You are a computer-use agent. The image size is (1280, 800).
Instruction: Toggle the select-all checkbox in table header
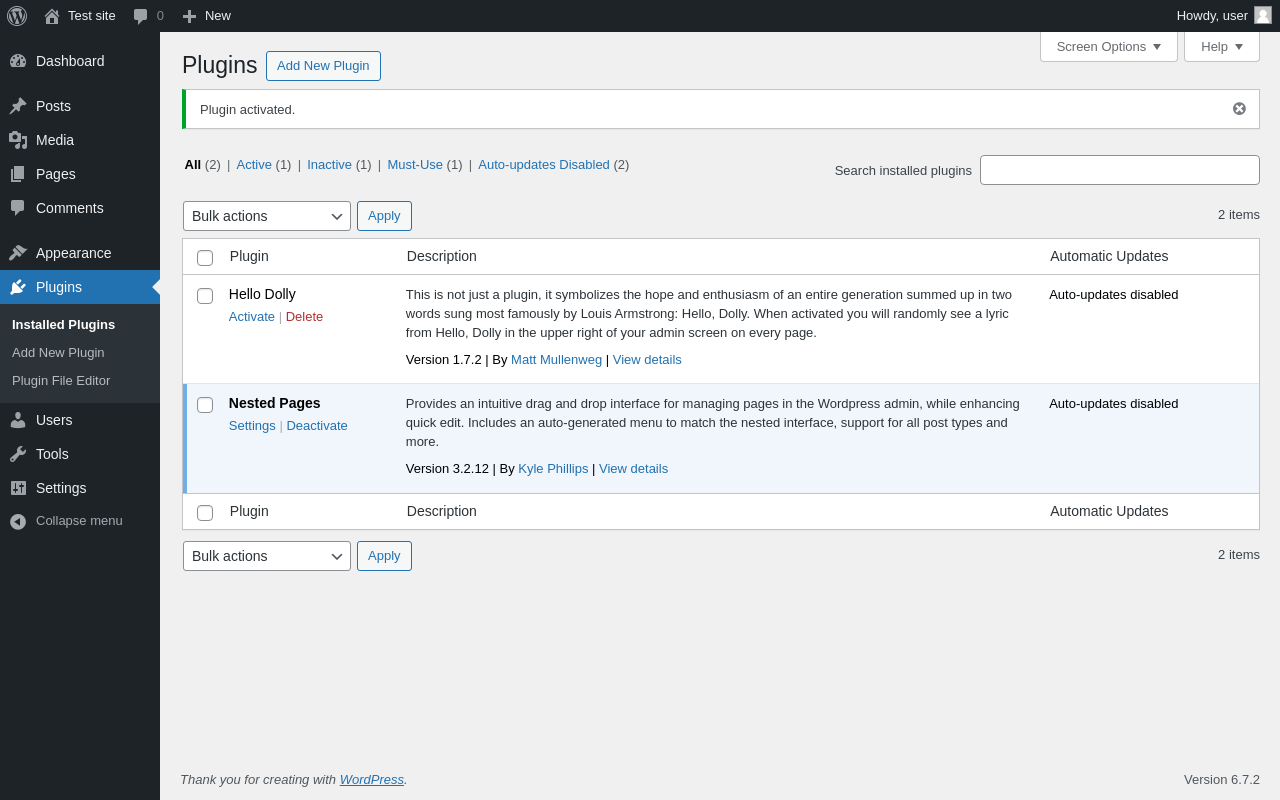(205, 258)
